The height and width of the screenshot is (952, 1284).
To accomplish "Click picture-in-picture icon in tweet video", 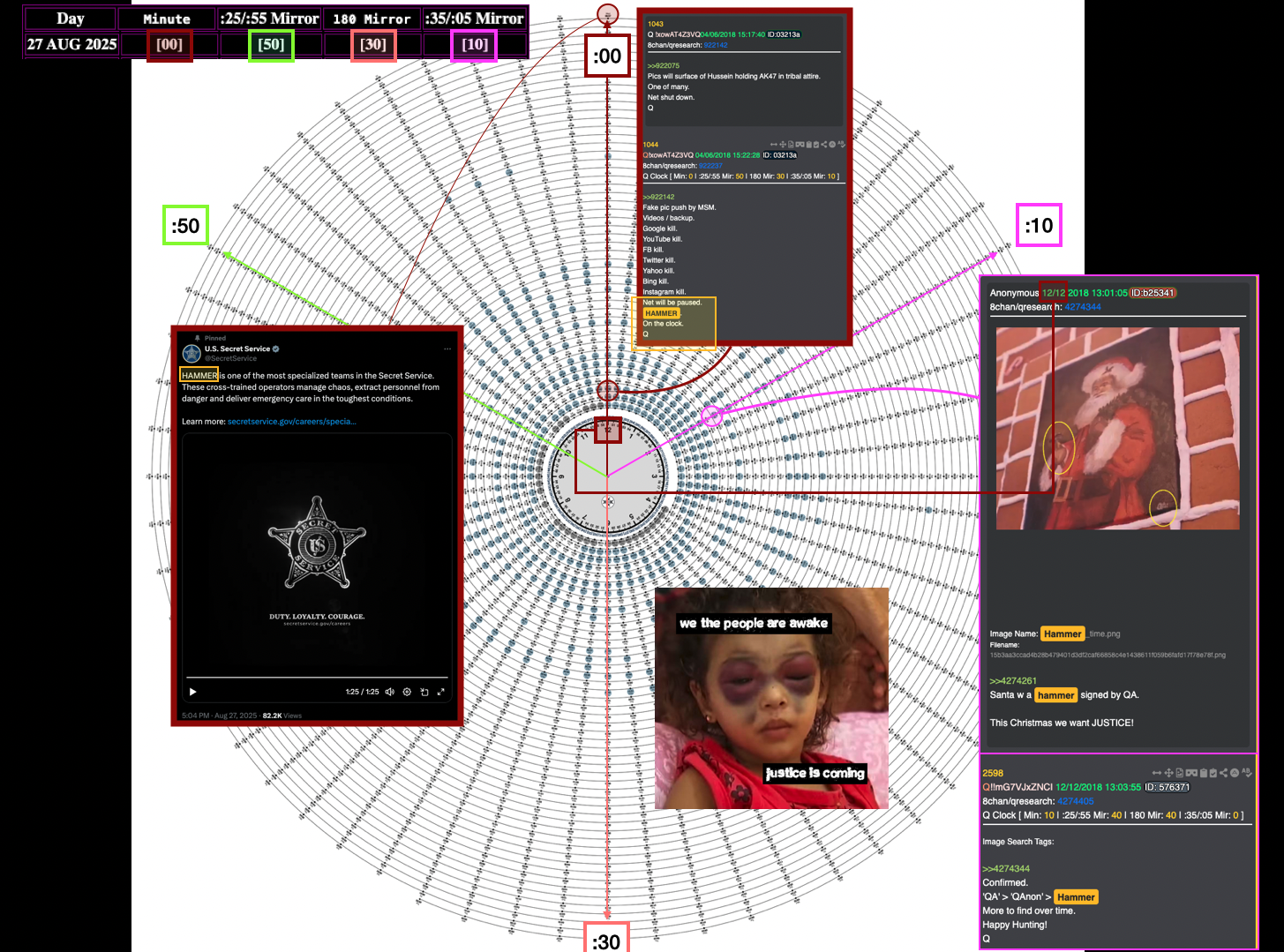I will 424,692.
